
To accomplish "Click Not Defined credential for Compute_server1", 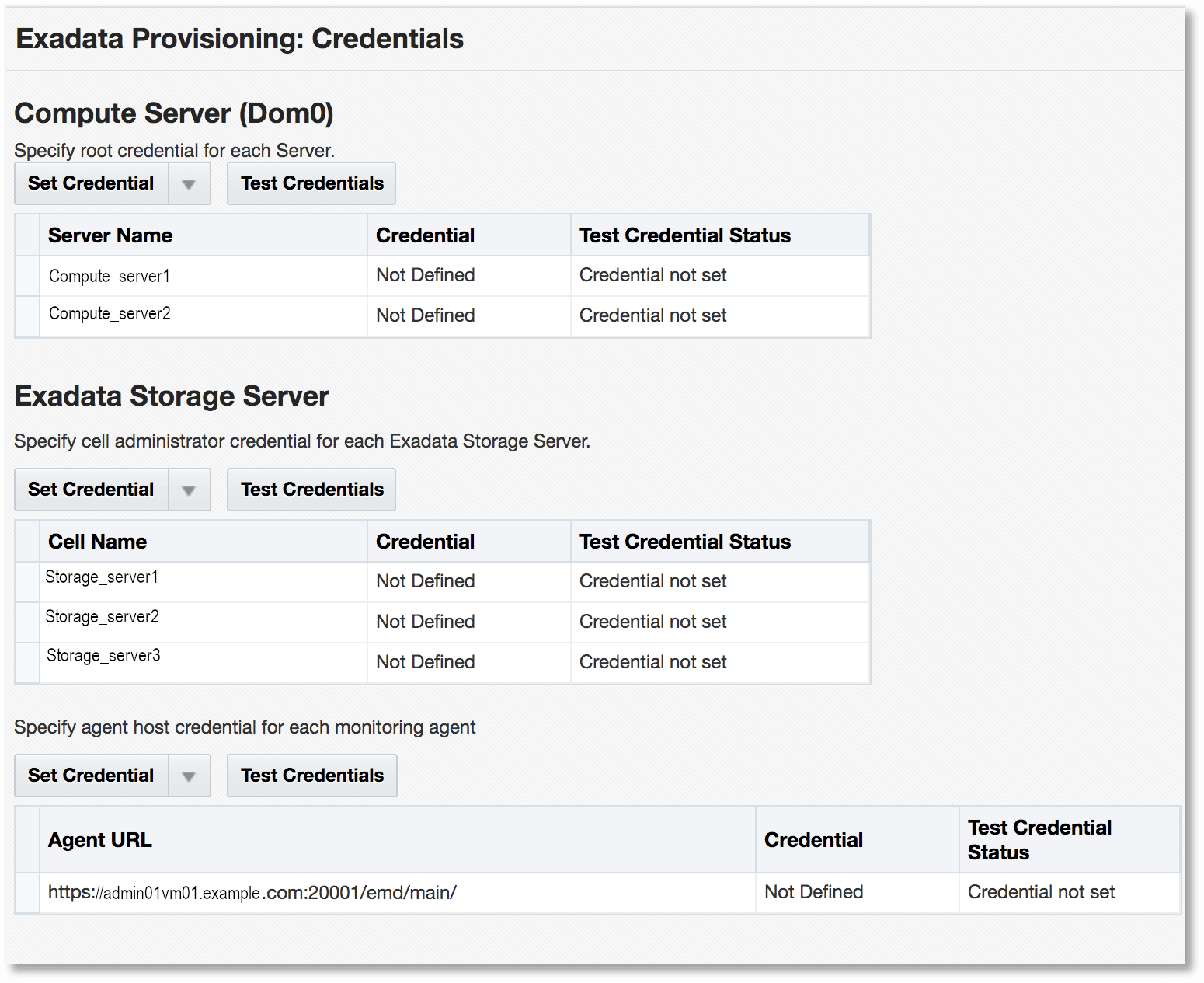I will 425,276.
